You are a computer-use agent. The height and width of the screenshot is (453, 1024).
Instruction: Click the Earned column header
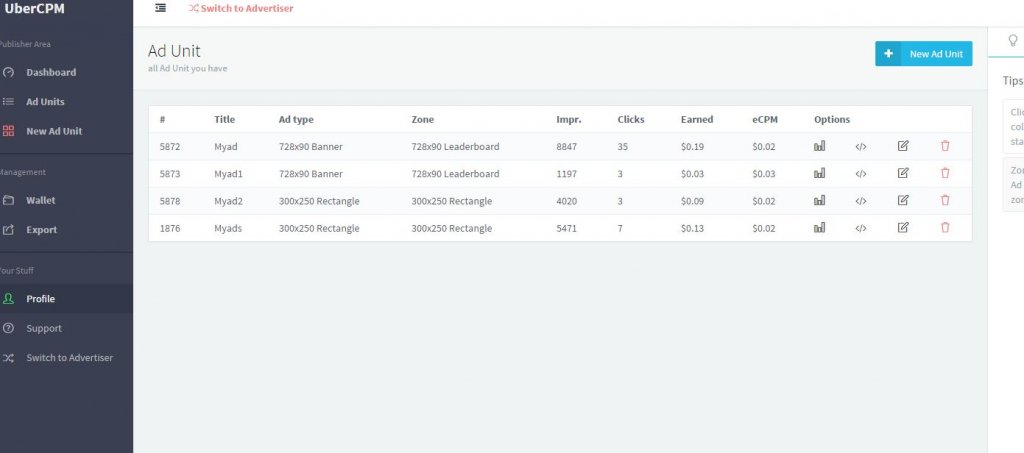tap(697, 119)
